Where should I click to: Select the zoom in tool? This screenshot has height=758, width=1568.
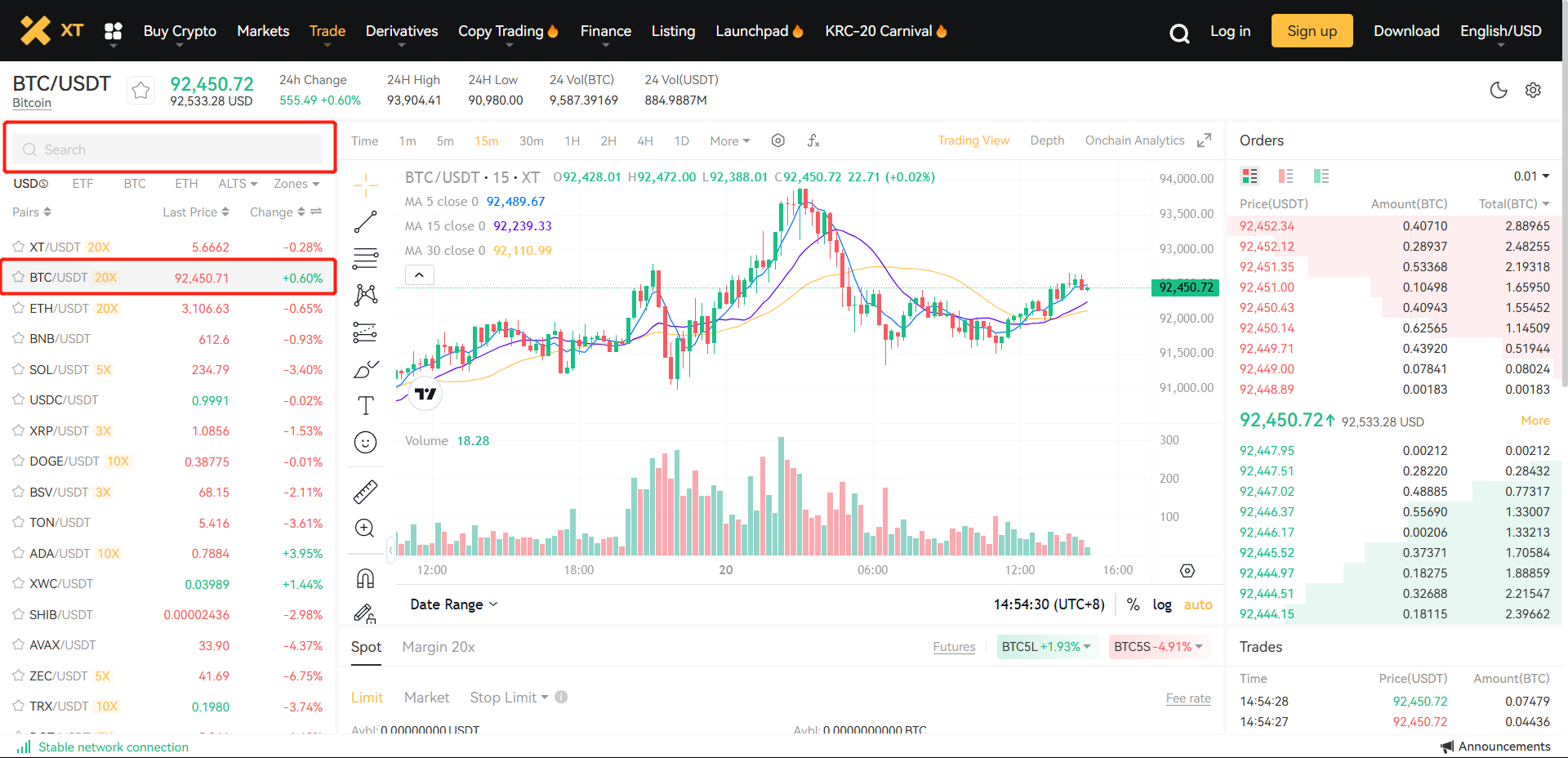coord(365,528)
